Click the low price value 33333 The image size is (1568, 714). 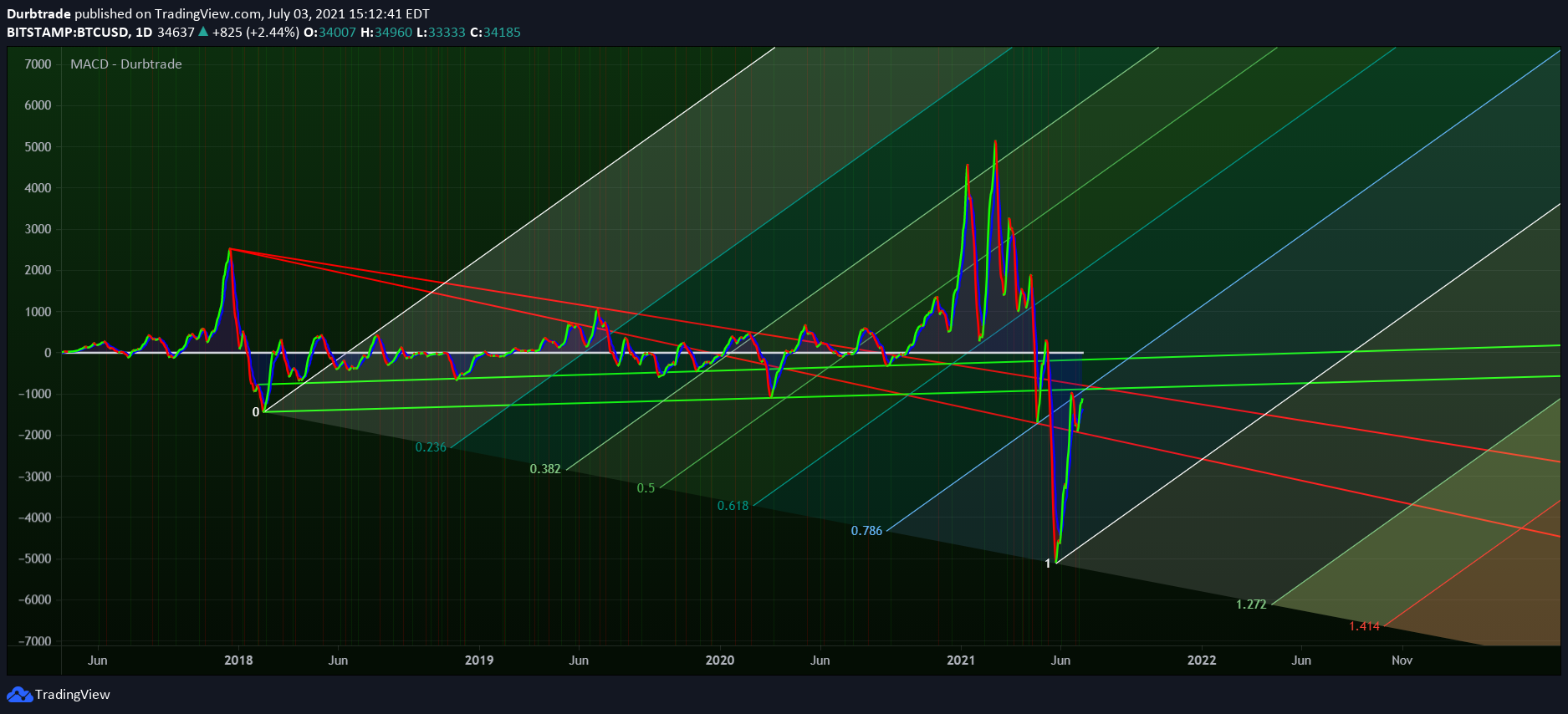click(447, 33)
